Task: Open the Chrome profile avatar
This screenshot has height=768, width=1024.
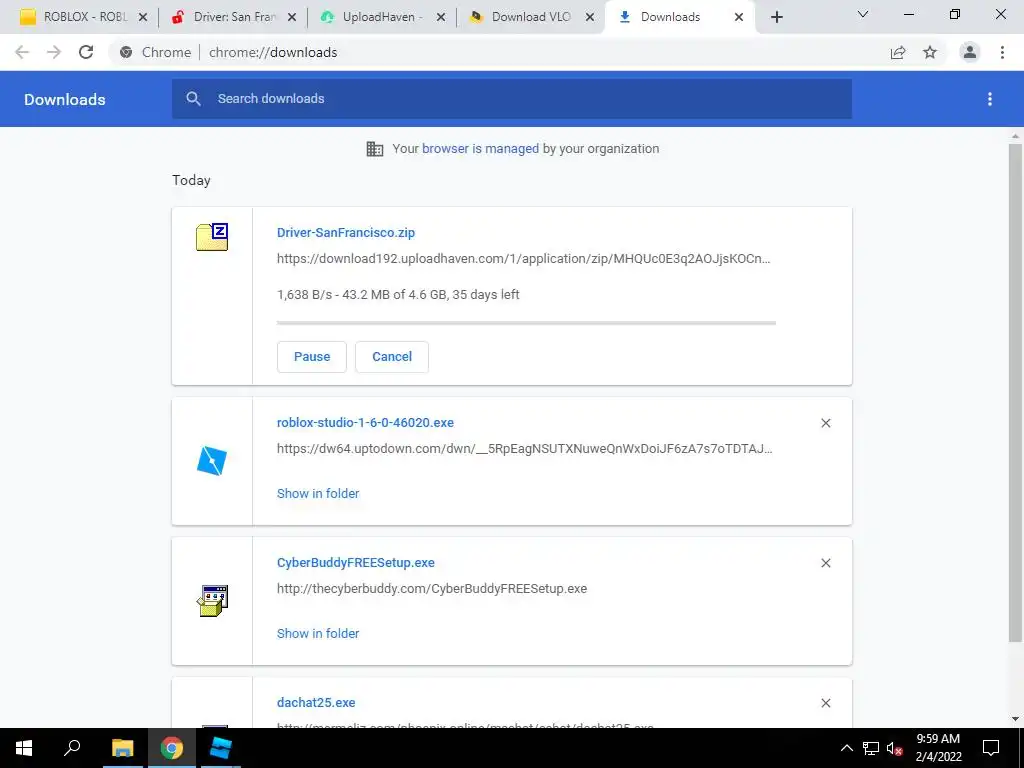Action: tap(970, 52)
